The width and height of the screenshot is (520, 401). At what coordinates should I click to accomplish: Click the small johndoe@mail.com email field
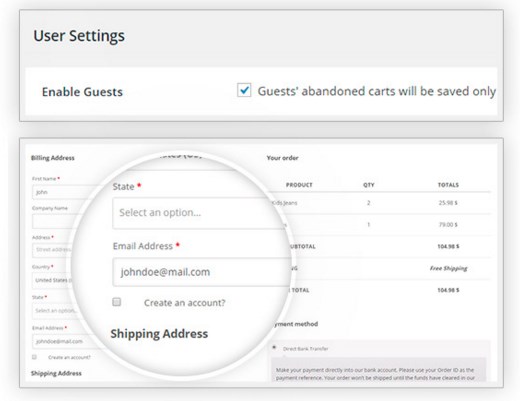[x=65, y=341]
